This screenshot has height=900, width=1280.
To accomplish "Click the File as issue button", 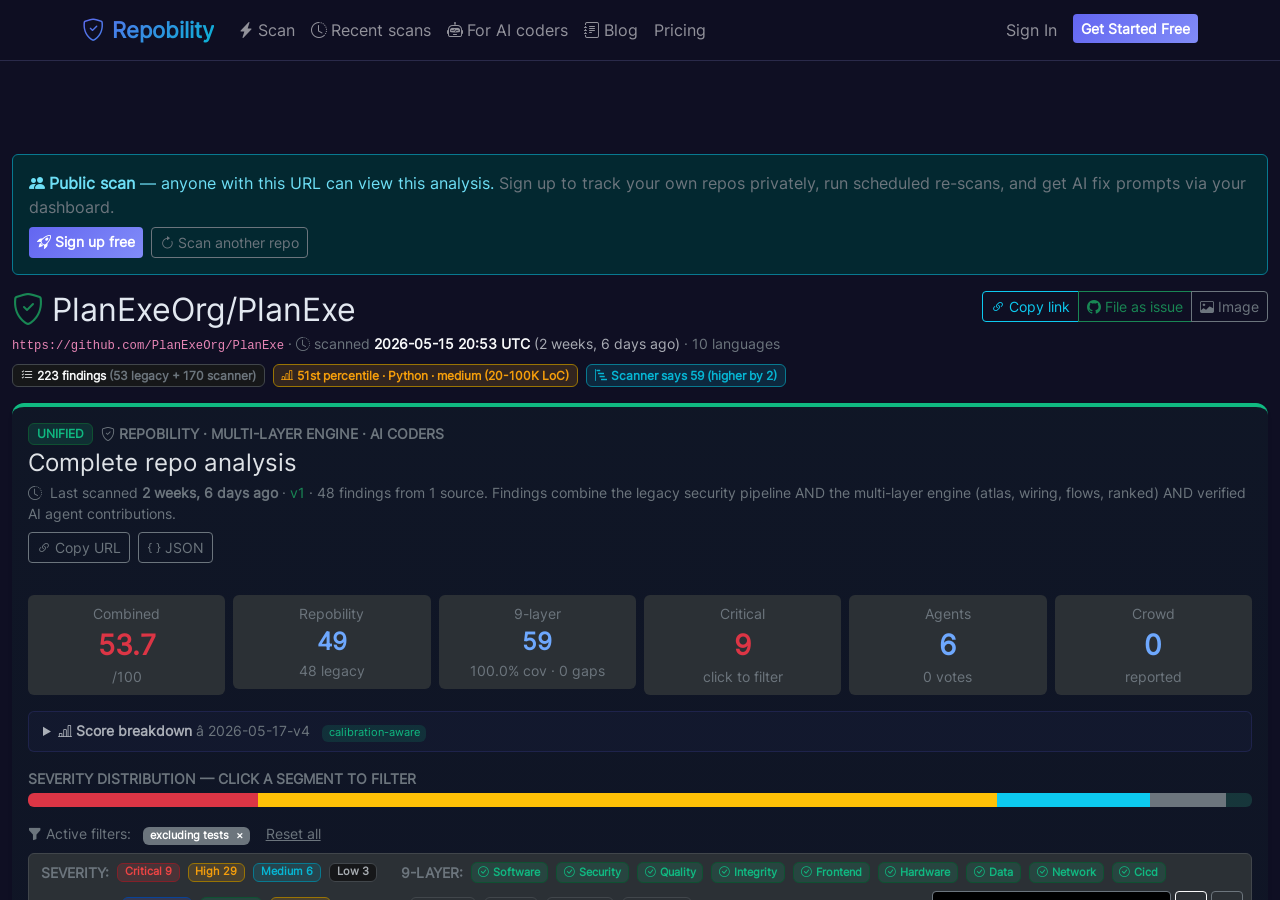I will [1135, 307].
